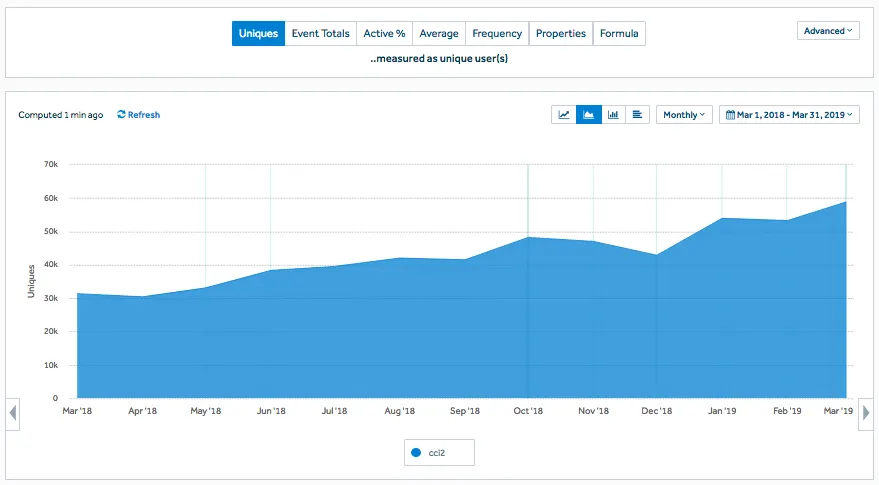Image resolution: width=879 pixels, height=485 pixels.
Task: Click the Oct '18 axis label
Action: [528, 411]
